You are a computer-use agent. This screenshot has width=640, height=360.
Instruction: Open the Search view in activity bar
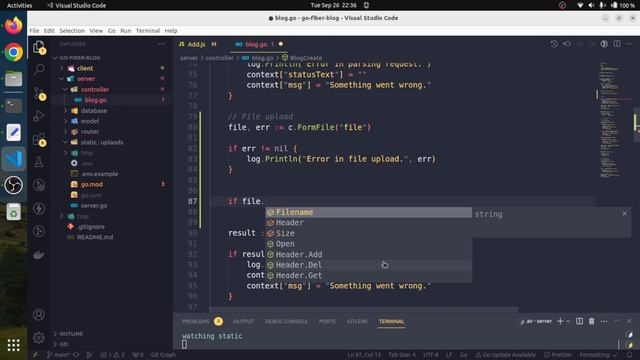click(39, 69)
